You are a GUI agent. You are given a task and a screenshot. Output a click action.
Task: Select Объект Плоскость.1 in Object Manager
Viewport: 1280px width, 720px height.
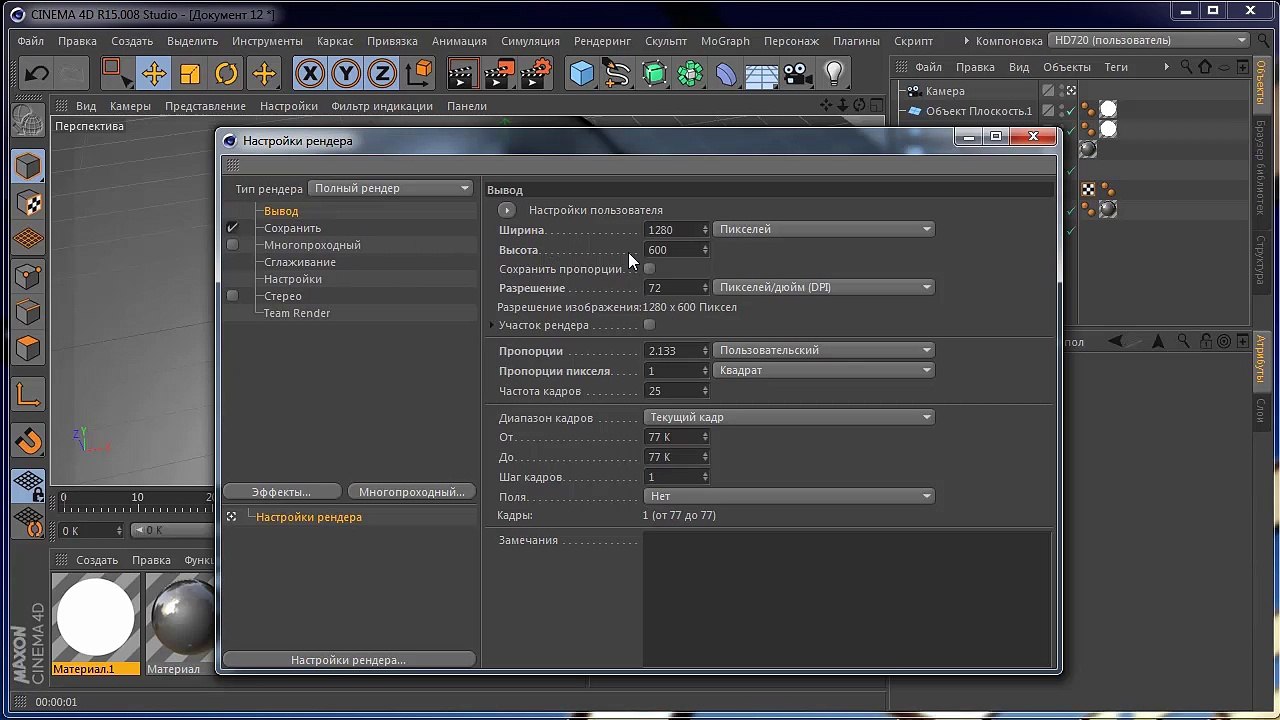pyautogui.click(x=978, y=111)
